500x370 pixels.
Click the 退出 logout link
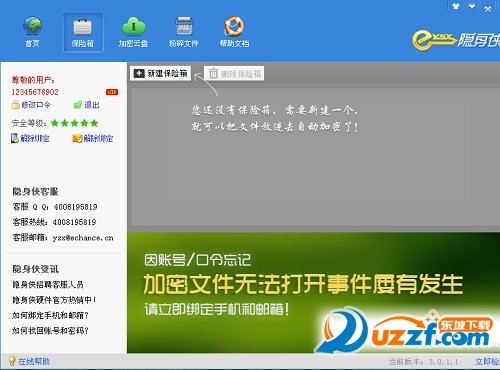coord(86,105)
